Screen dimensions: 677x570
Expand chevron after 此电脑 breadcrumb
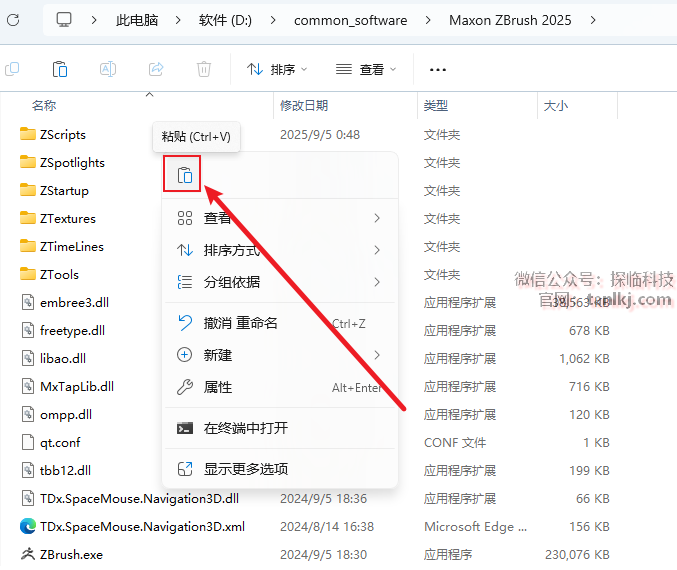[177, 20]
